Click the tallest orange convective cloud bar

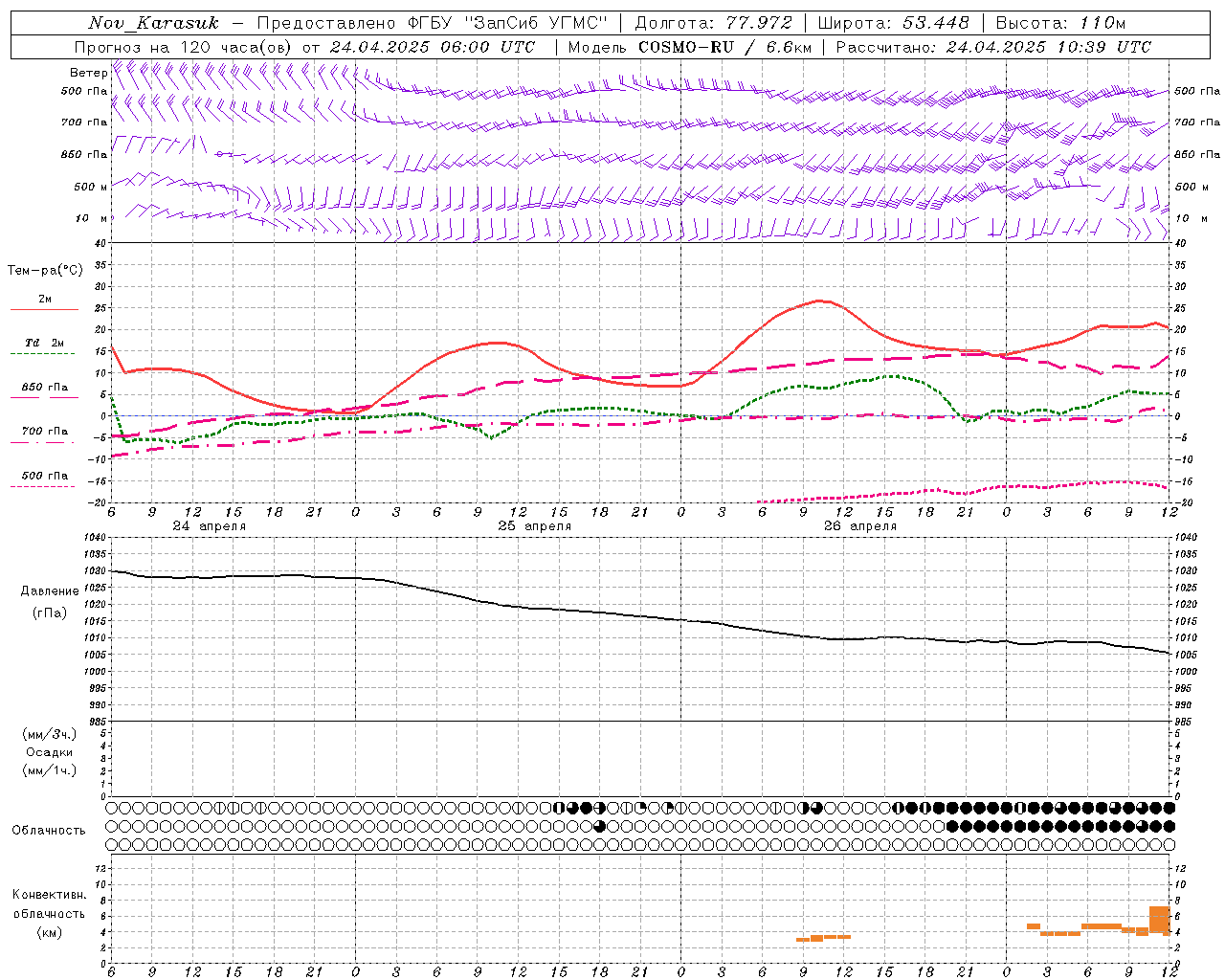click(1159, 920)
